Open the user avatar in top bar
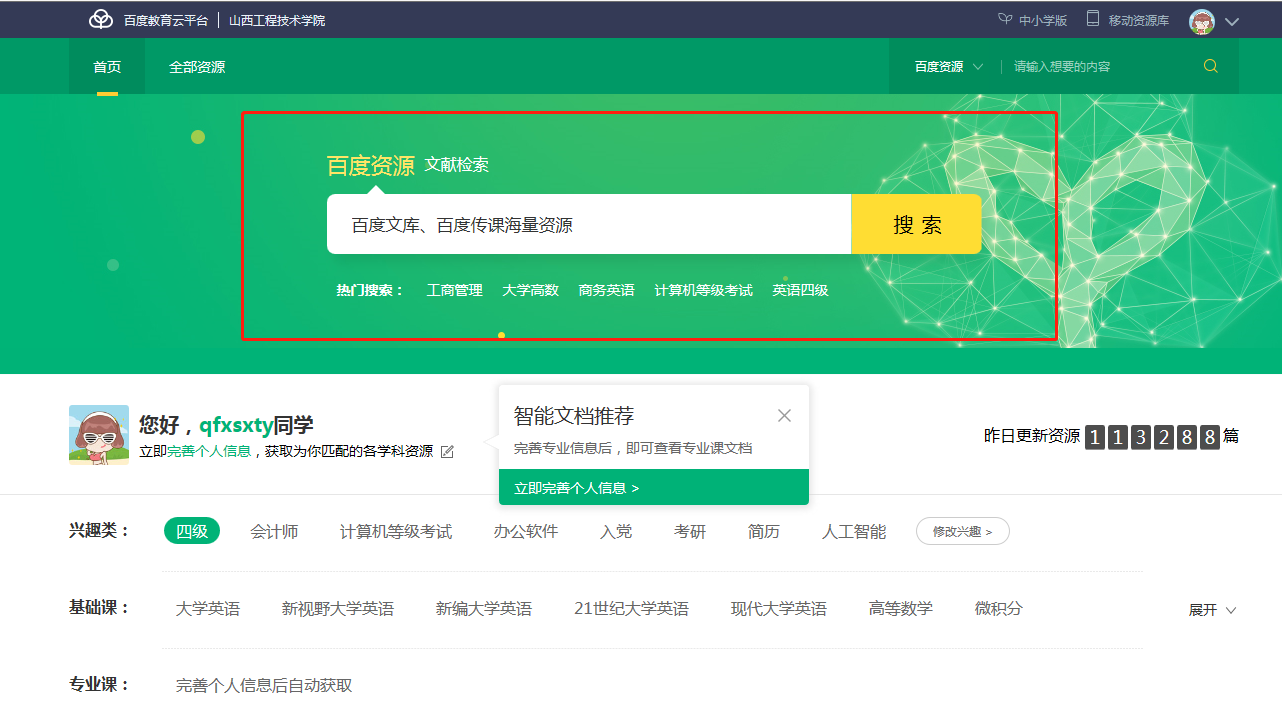 [x=1201, y=21]
